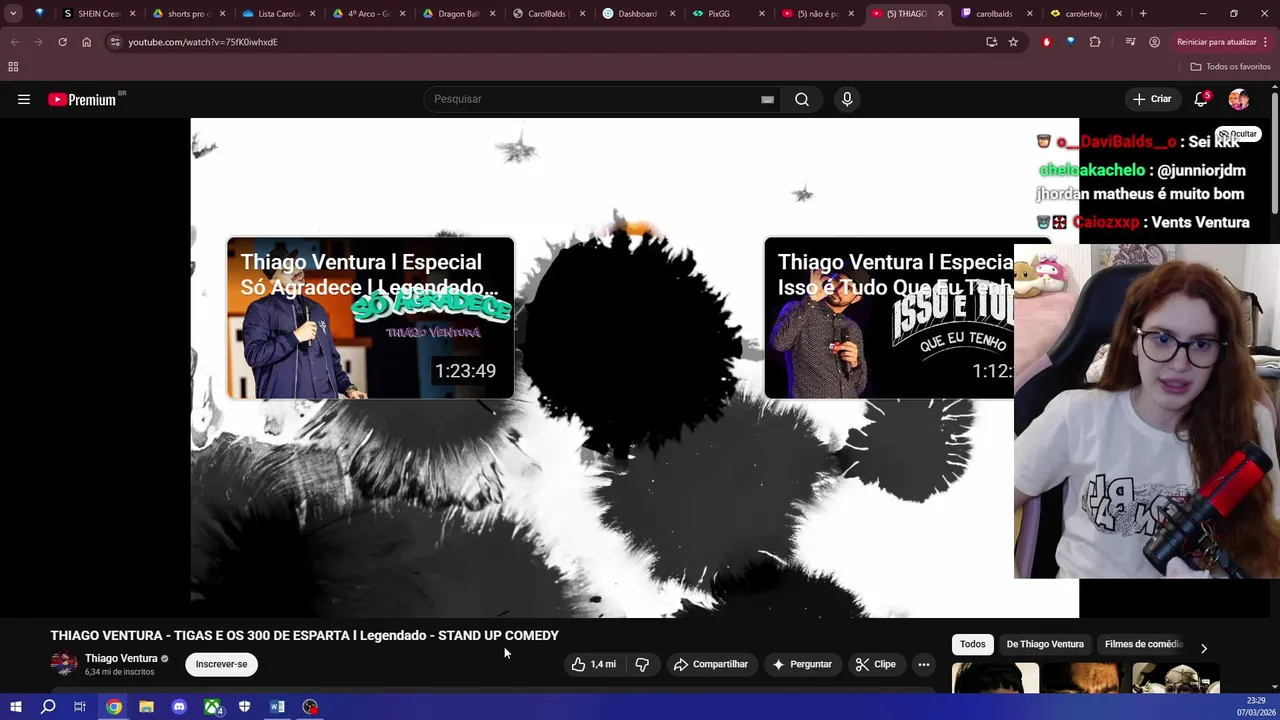This screenshot has width=1280, height=720.
Task: Click the Inscrever-se subscribe button
Action: [x=221, y=664]
